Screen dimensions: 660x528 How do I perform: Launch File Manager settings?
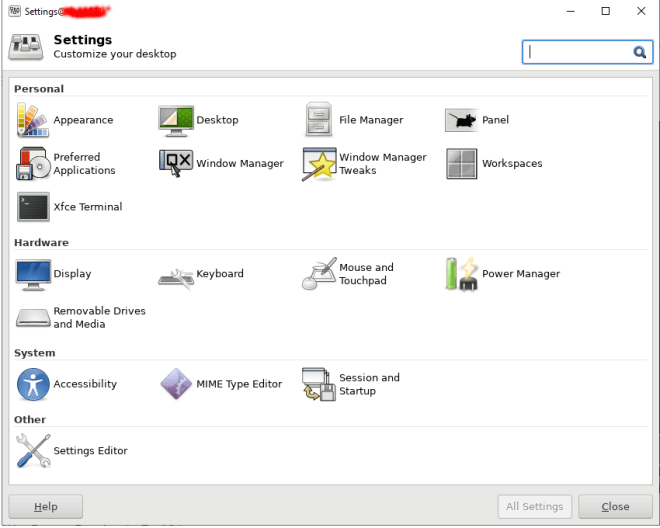[319, 120]
